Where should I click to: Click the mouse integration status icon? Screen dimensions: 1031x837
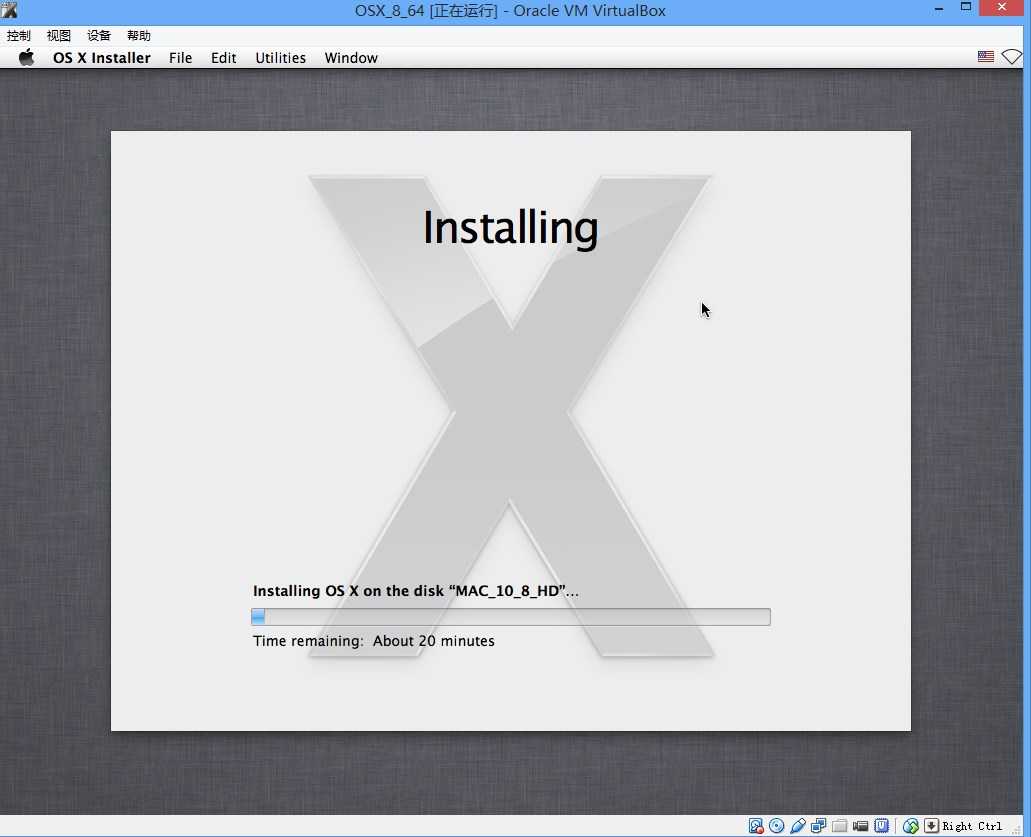pyautogui.click(x=911, y=826)
